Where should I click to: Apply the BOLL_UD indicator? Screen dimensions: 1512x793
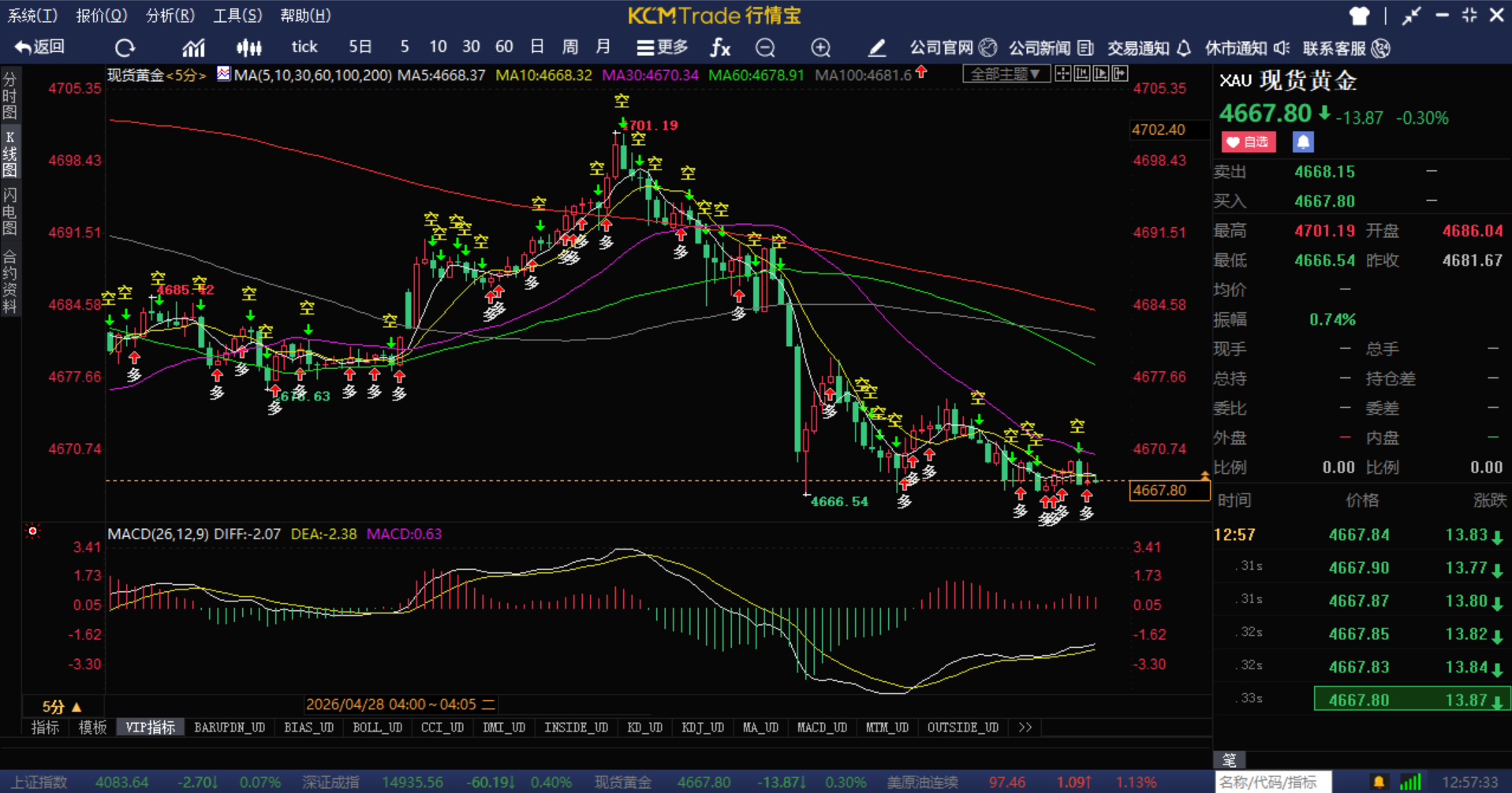pos(377,728)
